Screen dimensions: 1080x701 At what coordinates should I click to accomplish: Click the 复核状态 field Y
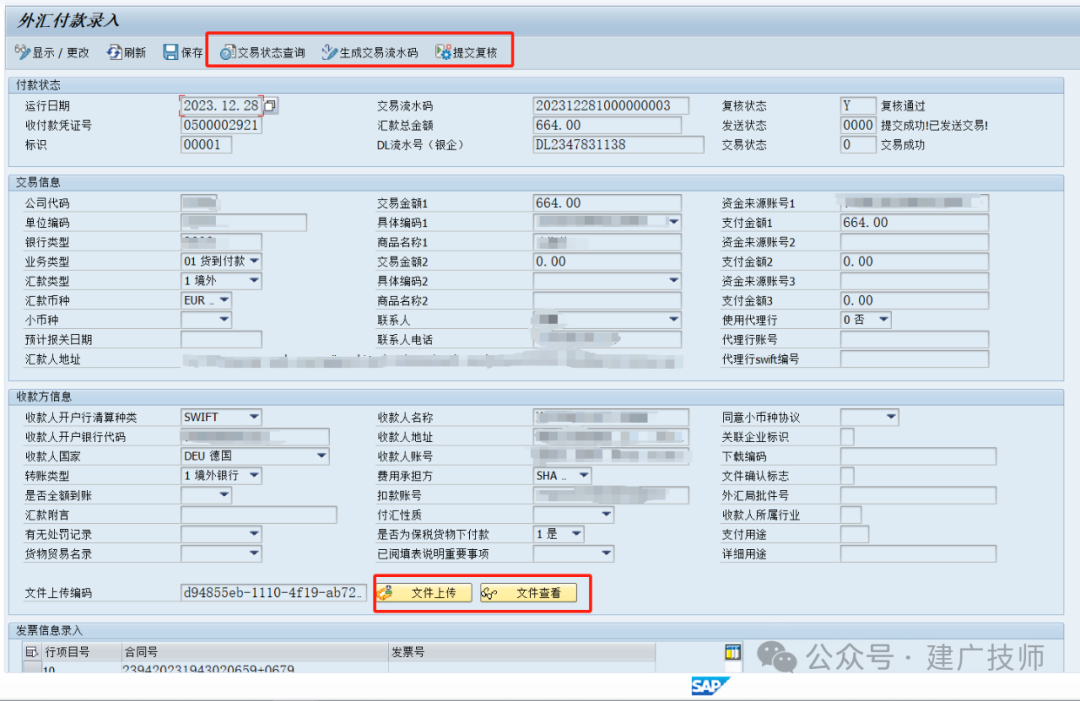click(858, 105)
